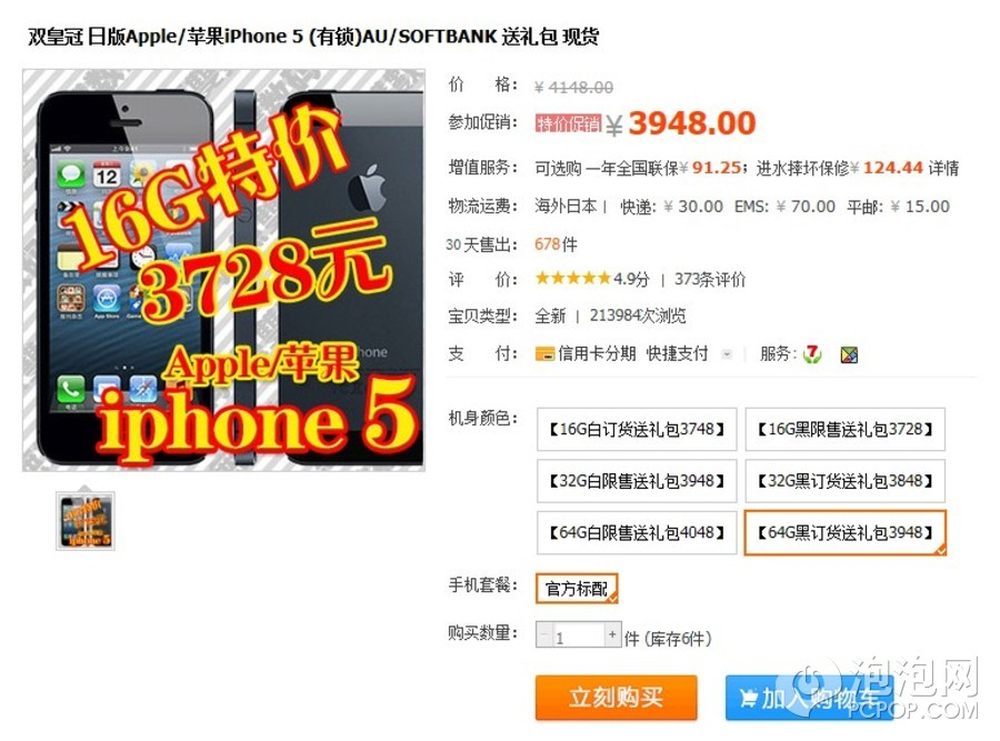Choose the 64G白限售送礼包4048 variant

(636, 532)
